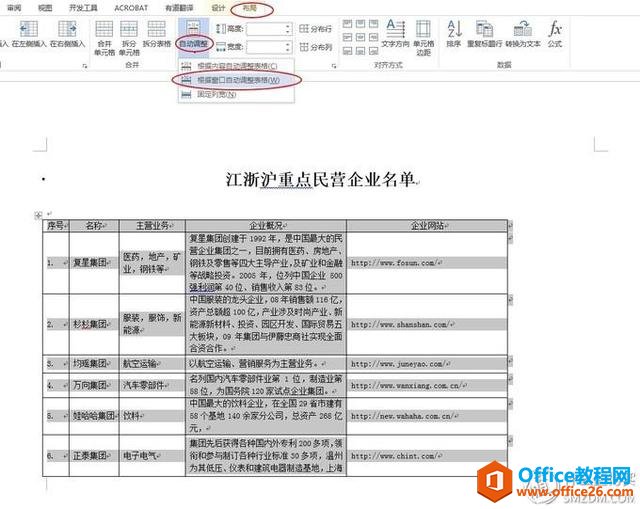Align cell text top right
Viewport: 640px width, 509px height.
(x=373, y=24)
